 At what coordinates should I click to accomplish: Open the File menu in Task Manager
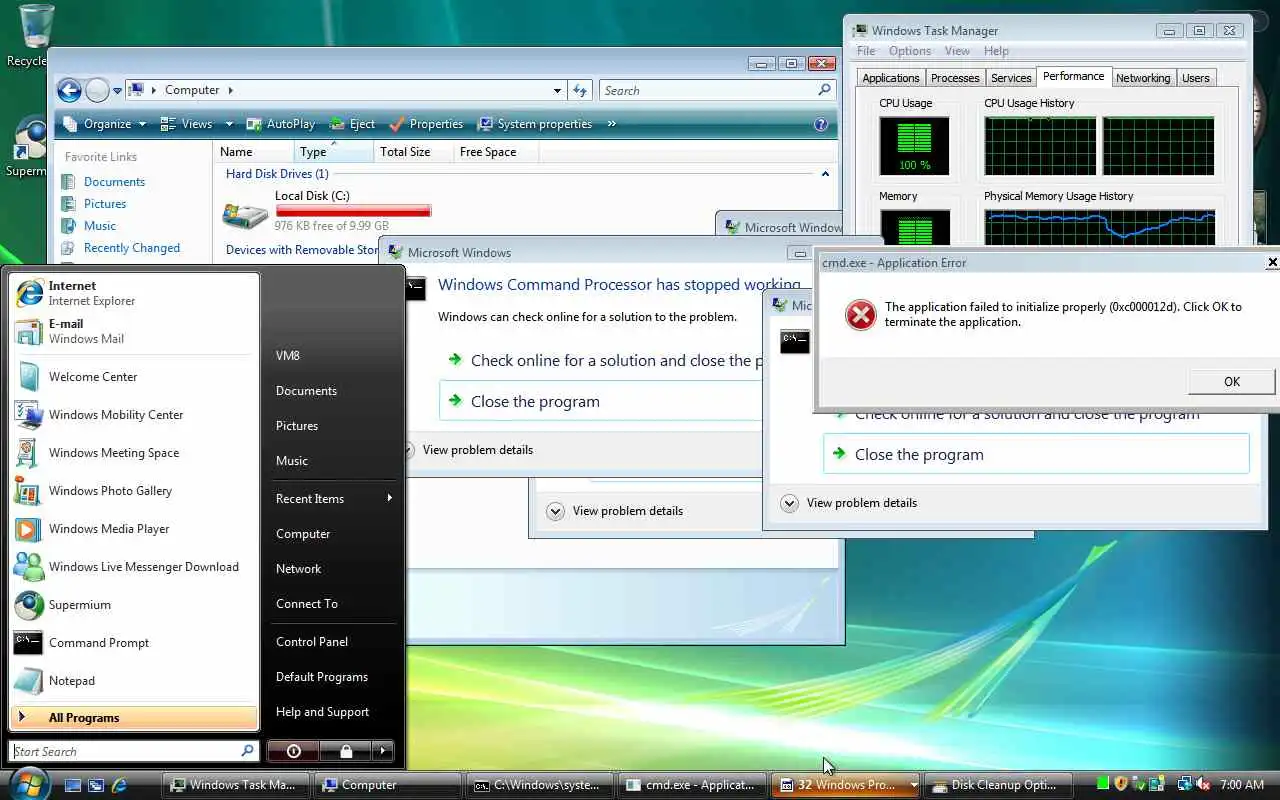(x=866, y=51)
